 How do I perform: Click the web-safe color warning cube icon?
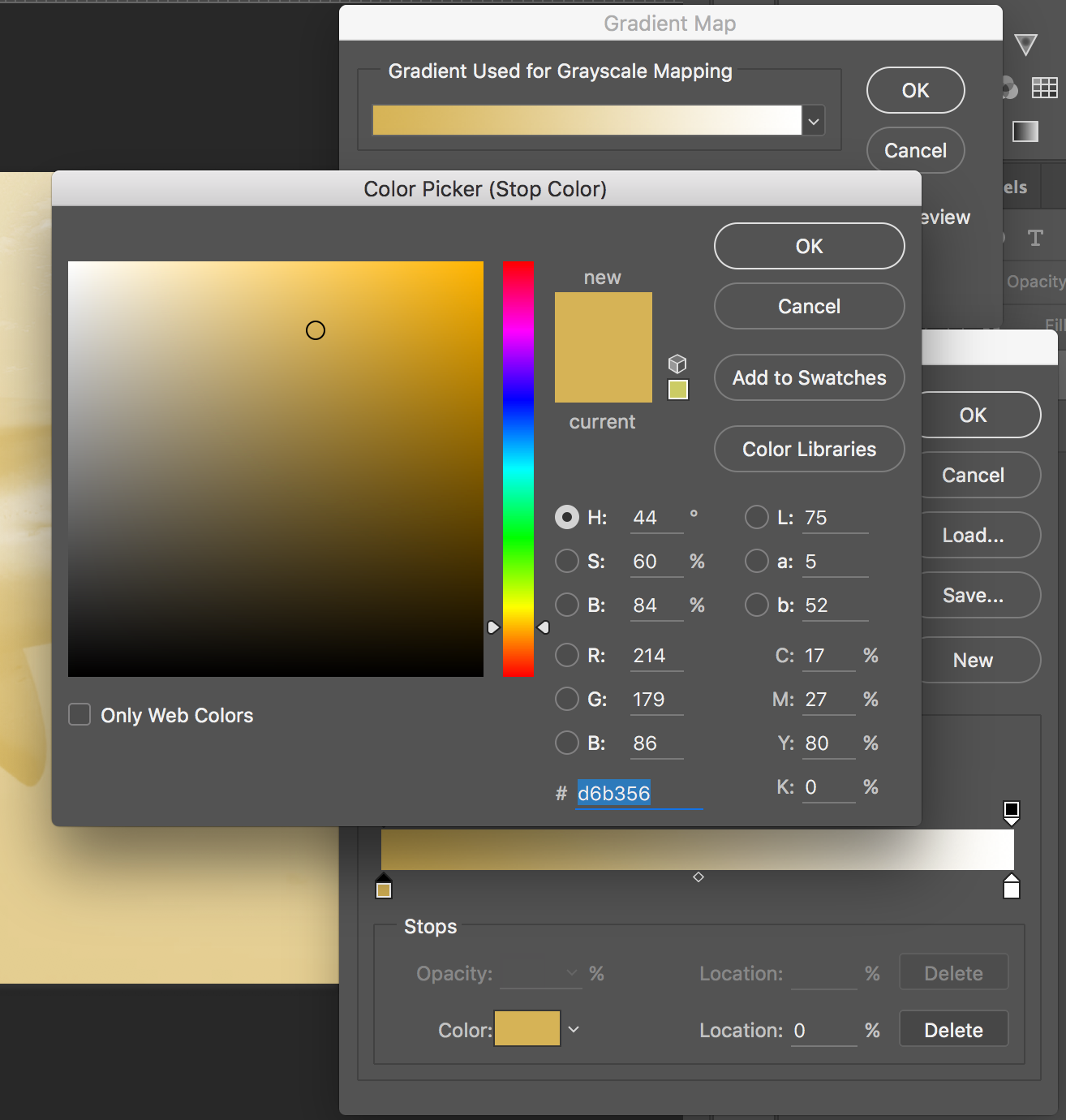click(x=677, y=364)
